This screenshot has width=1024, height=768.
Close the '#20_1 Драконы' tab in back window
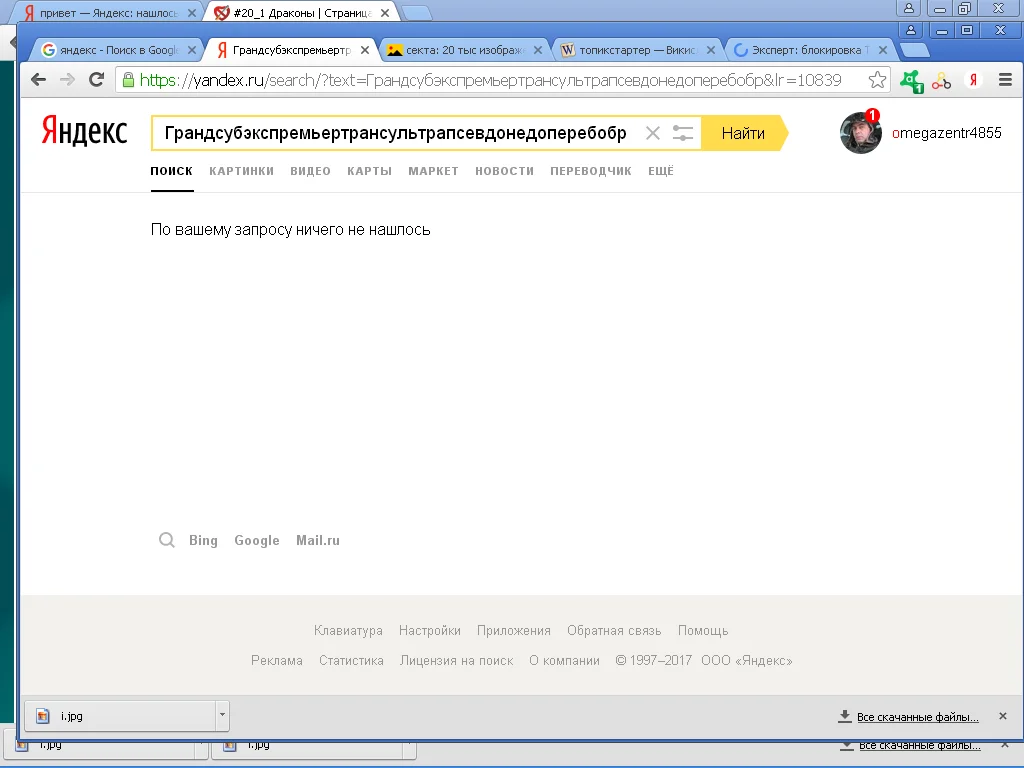pos(385,13)
